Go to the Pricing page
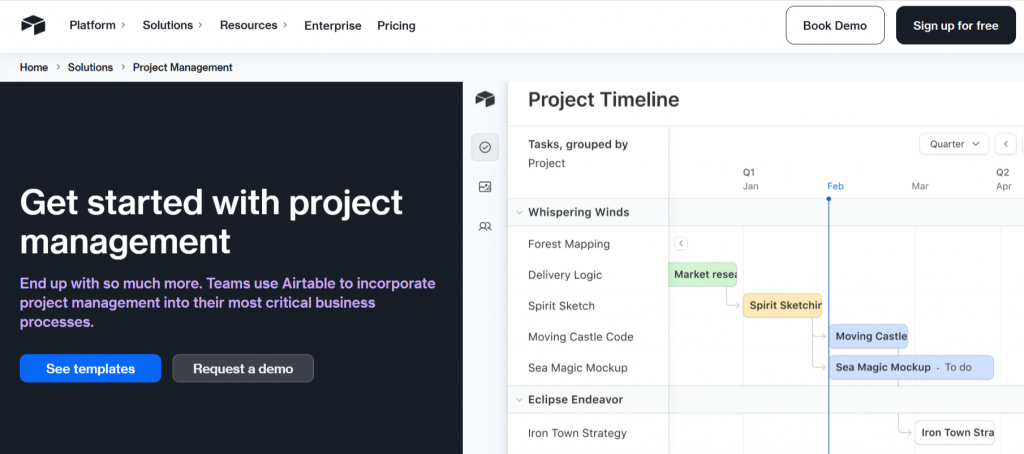This screenshot has height=454, width=1024. pos(396,25)
